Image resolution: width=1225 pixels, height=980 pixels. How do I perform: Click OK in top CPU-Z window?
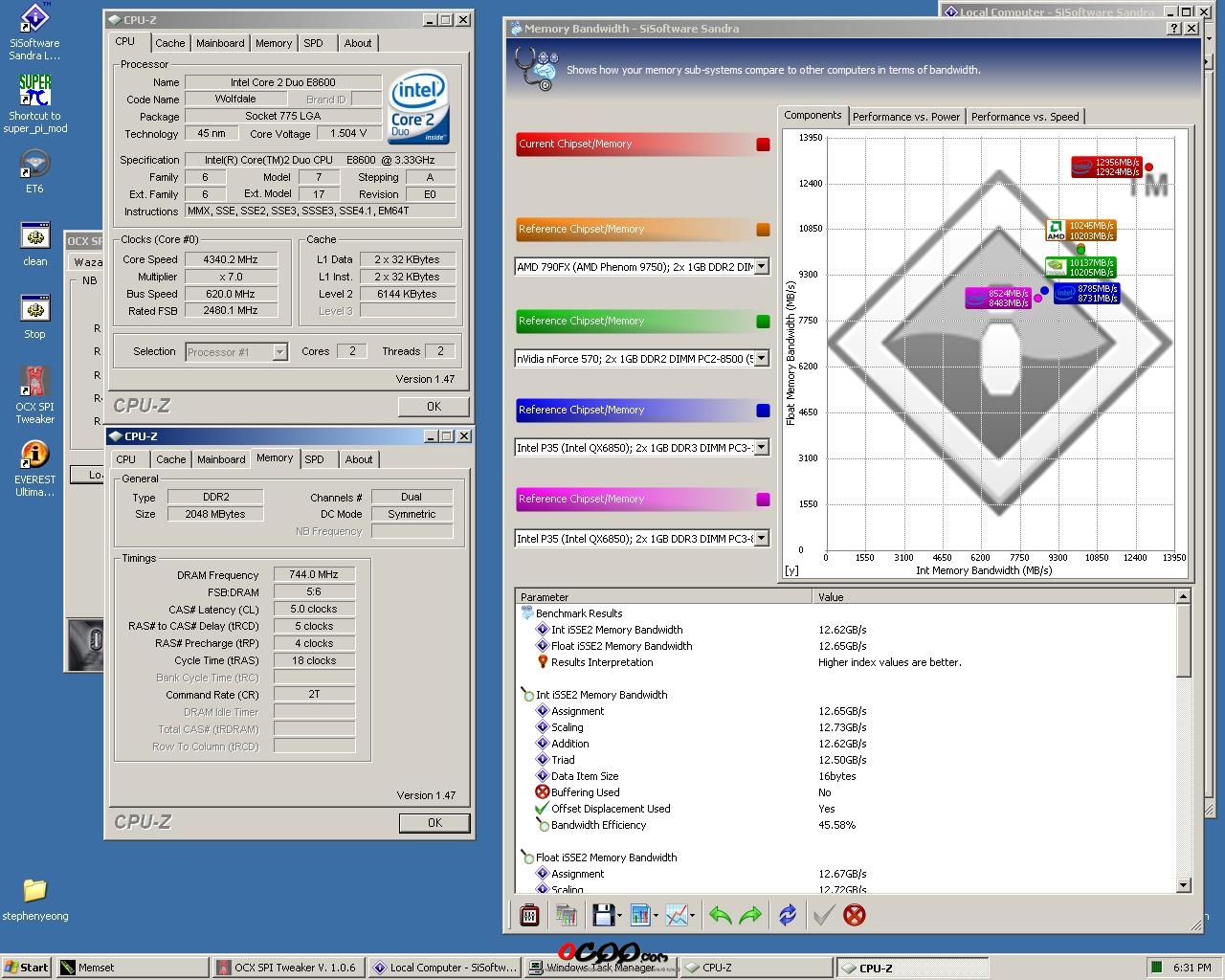click(434, 407)
